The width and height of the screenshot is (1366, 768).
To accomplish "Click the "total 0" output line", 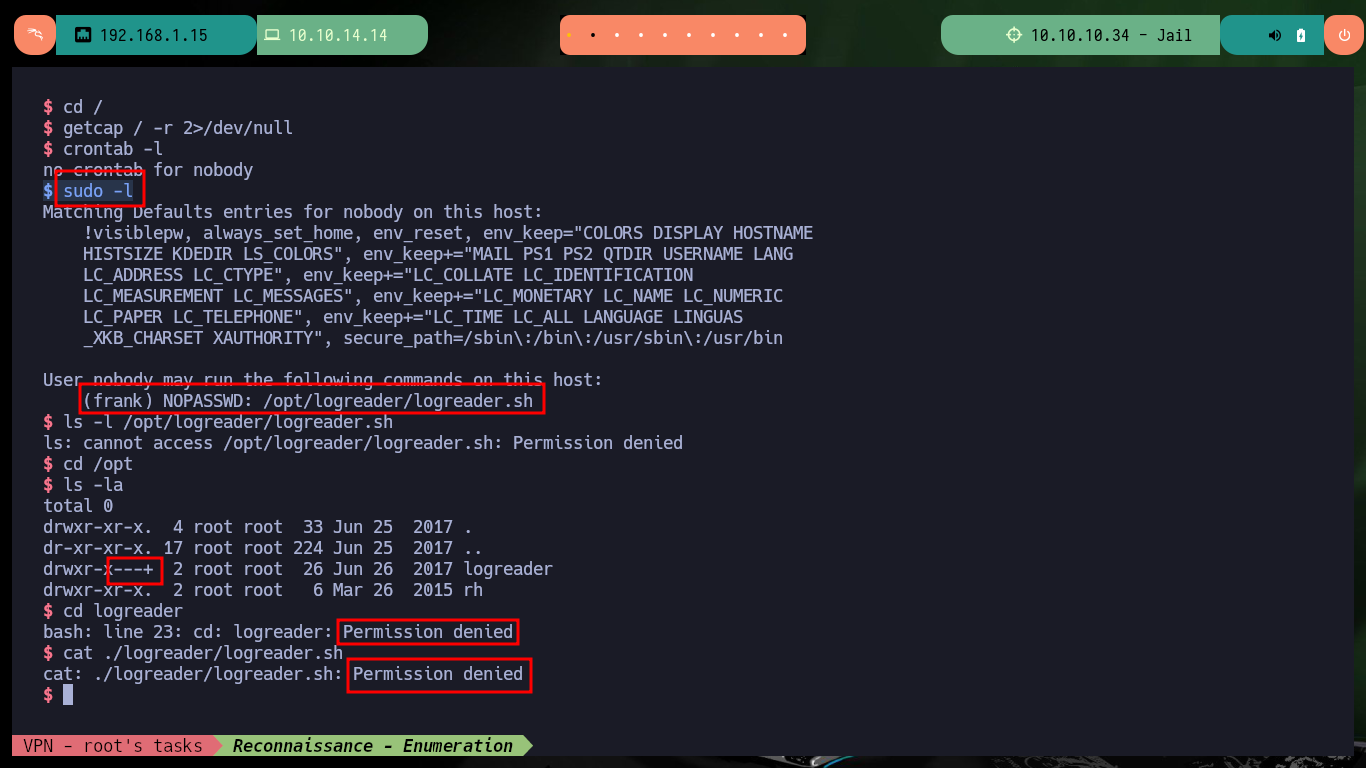I will pyautogui.click(x=78, y=506).
